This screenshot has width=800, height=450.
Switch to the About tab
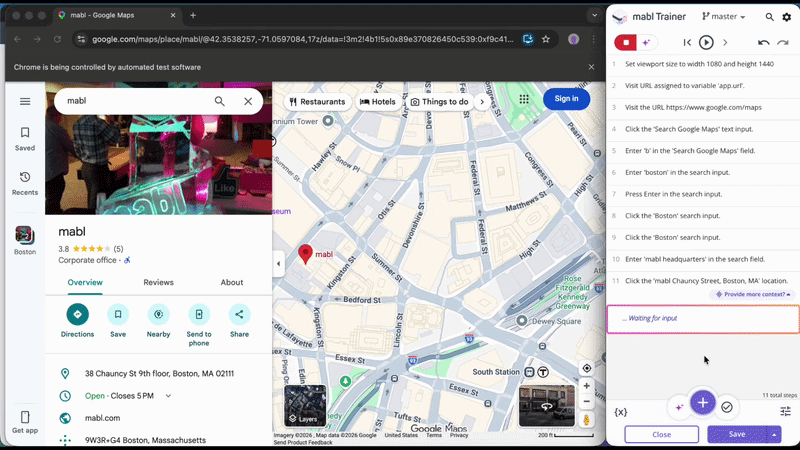[x=231, y=282]
